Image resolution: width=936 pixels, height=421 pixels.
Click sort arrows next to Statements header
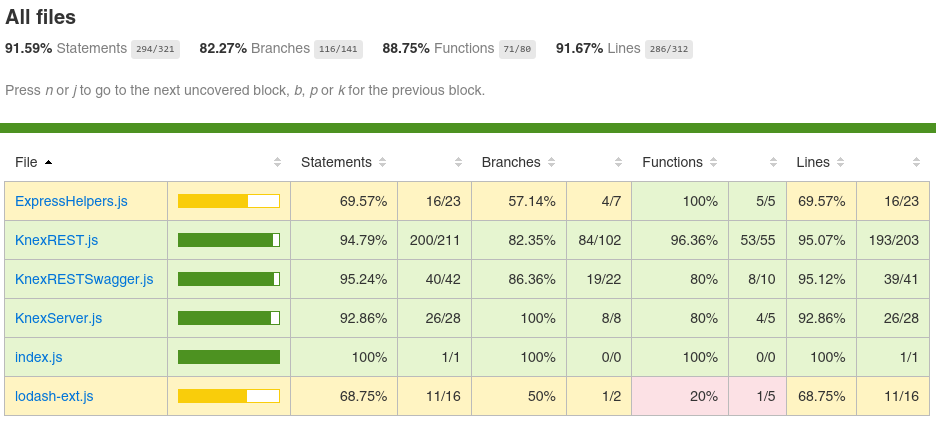(x=383, y=162)
